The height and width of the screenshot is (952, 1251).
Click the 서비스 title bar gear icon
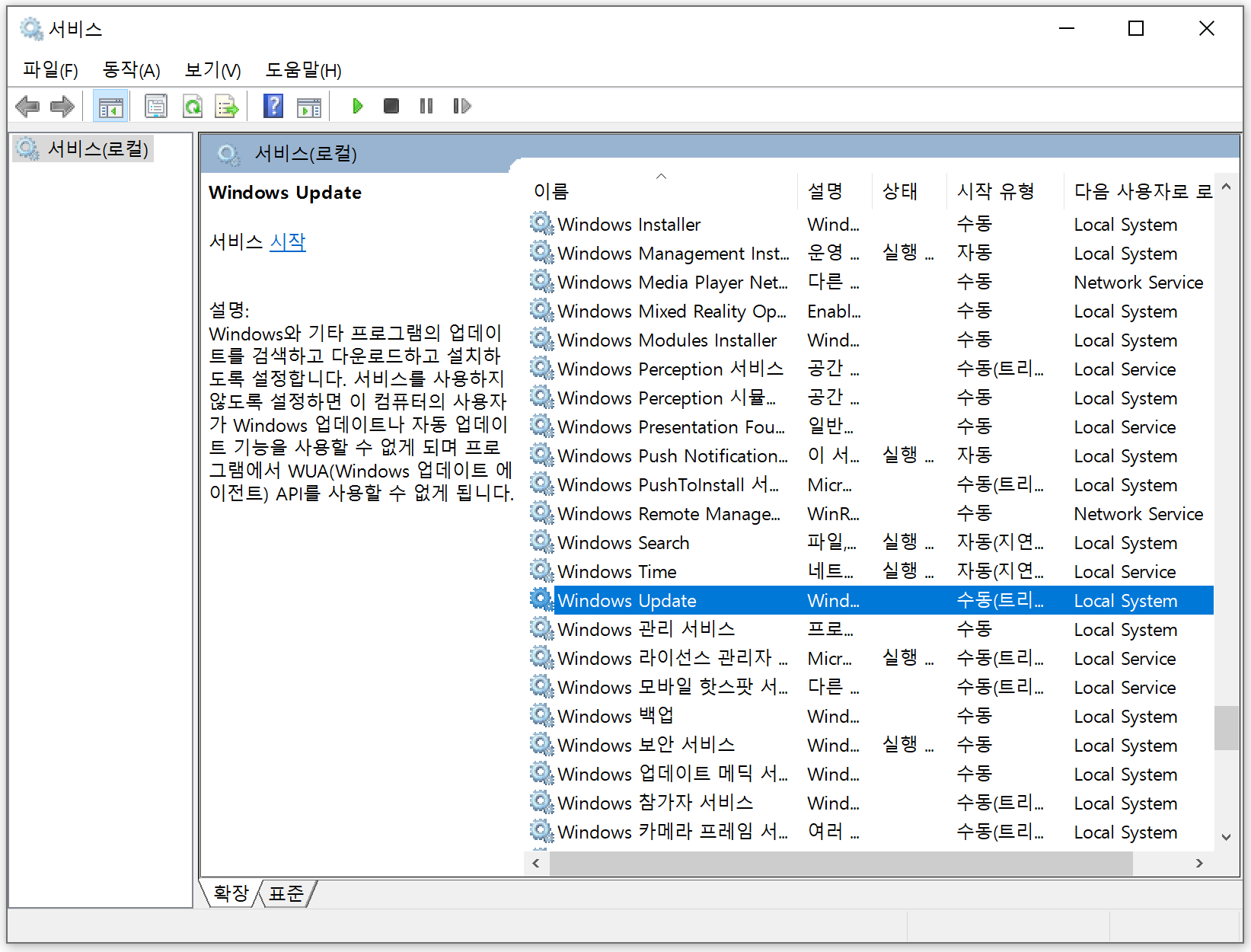click(31, 29)
